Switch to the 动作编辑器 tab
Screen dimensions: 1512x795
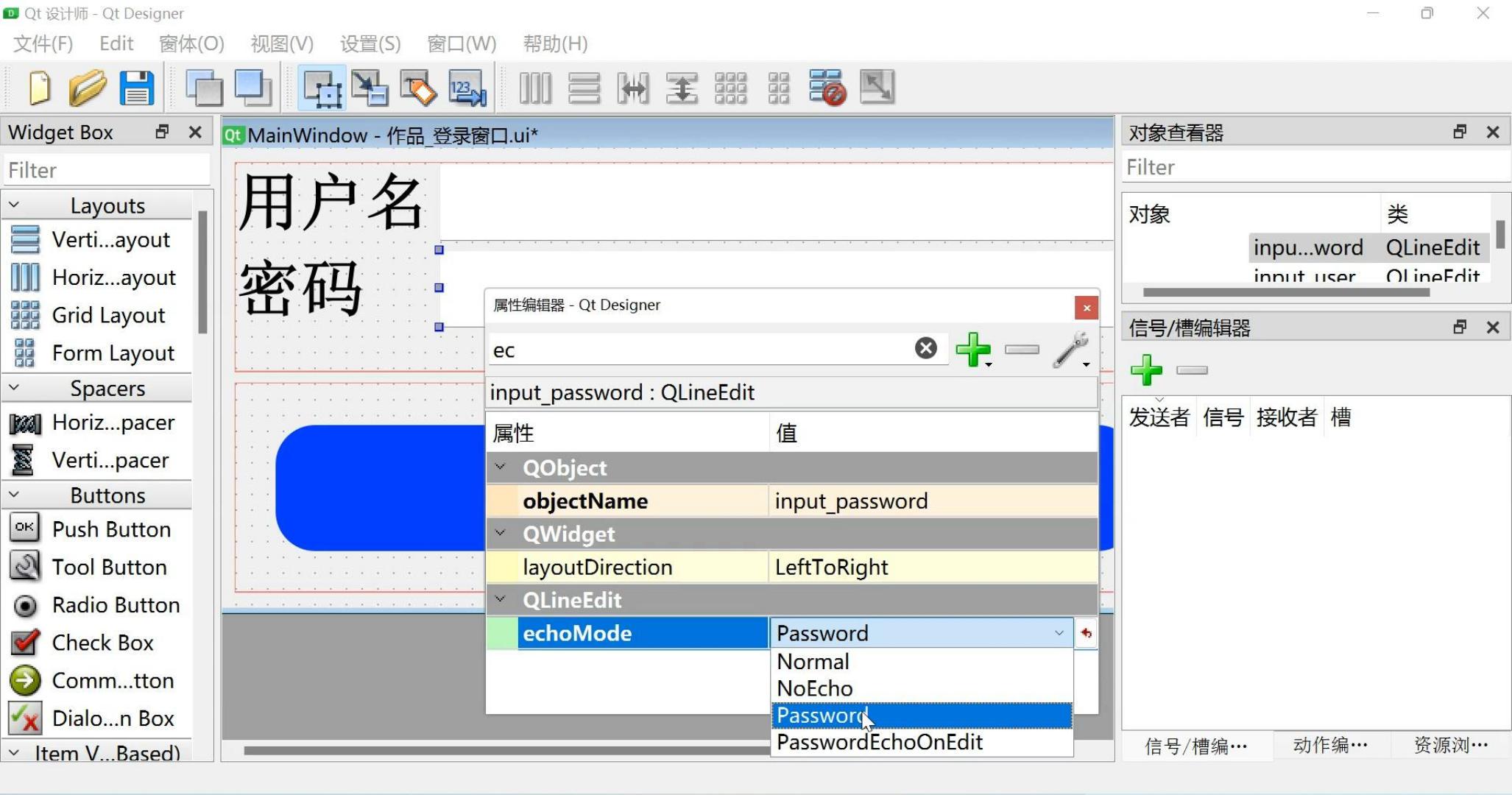(1329, 746)
